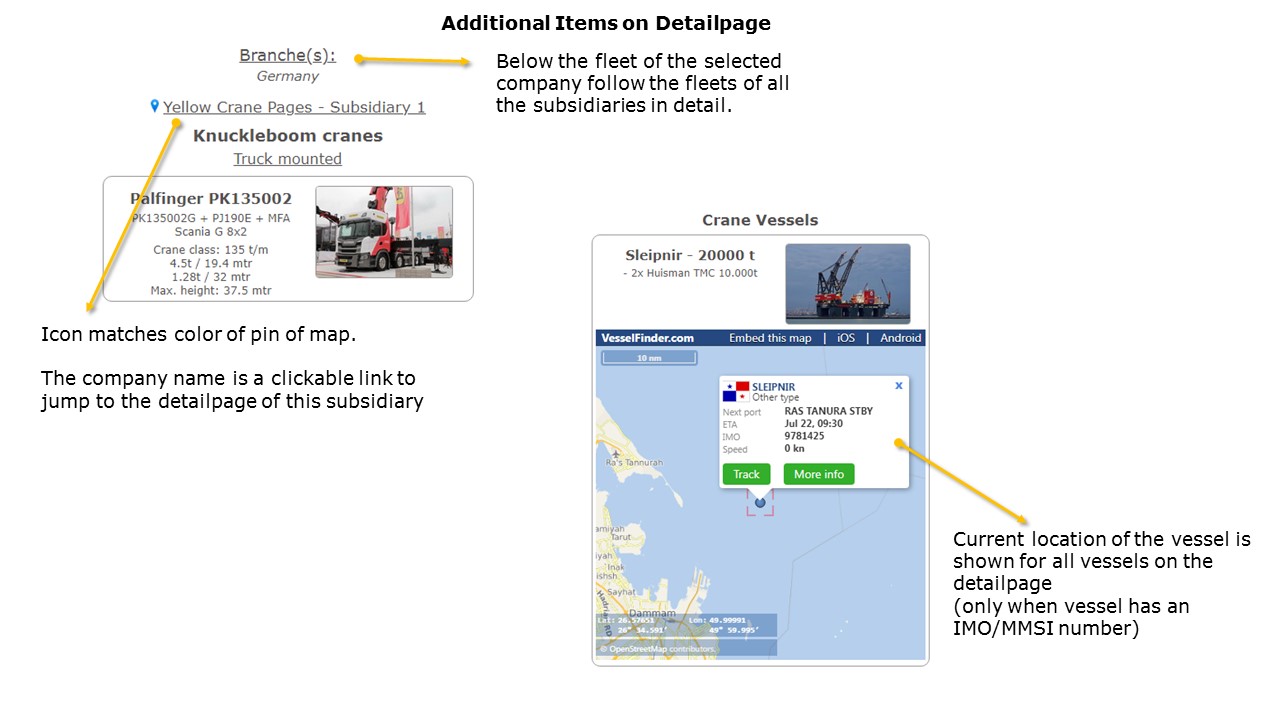Click the Truck mounted link

[287, 159]
